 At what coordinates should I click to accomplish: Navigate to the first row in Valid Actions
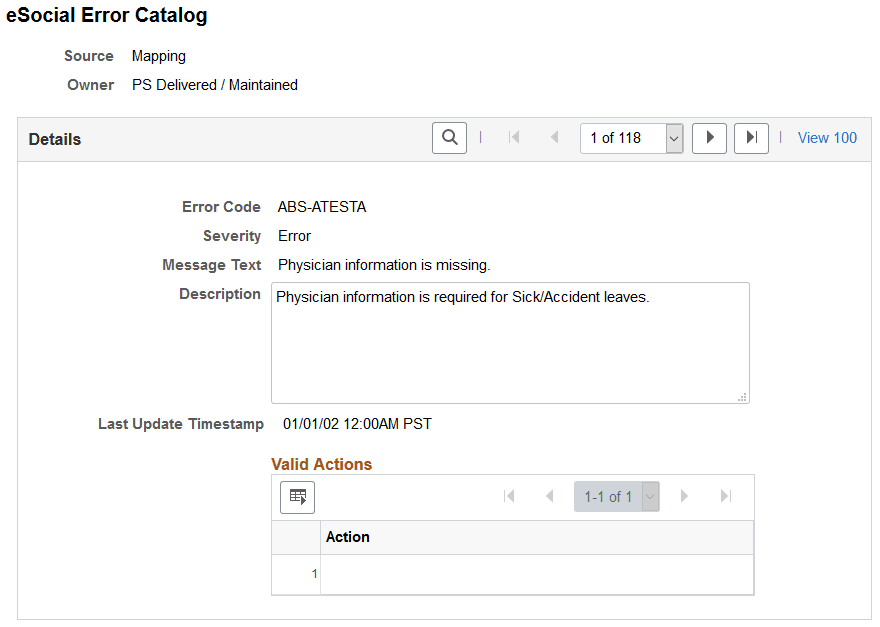pos(510,496)
